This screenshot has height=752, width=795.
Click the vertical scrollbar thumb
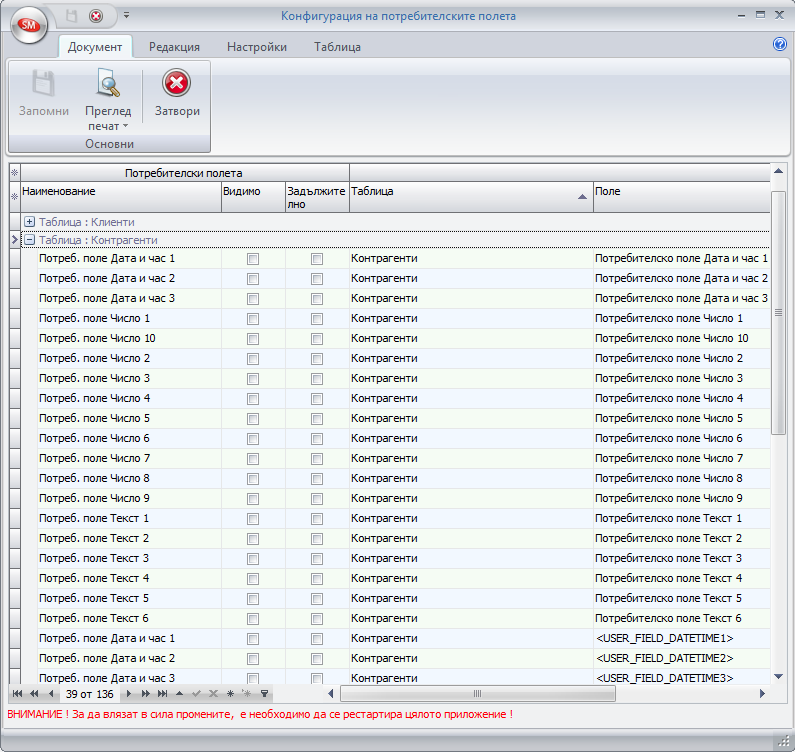[x=778, y=313]
